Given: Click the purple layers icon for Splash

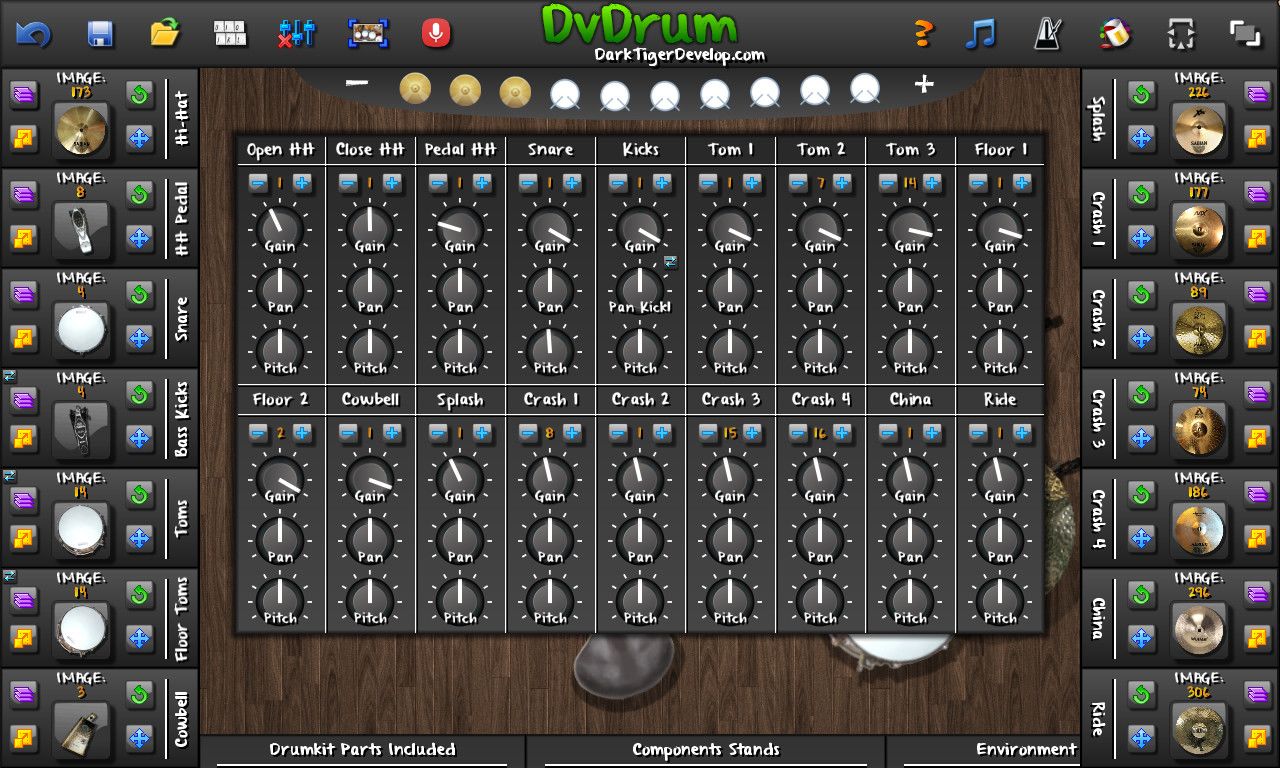Looking at the screenshot, I should (x=1257, y=95).
